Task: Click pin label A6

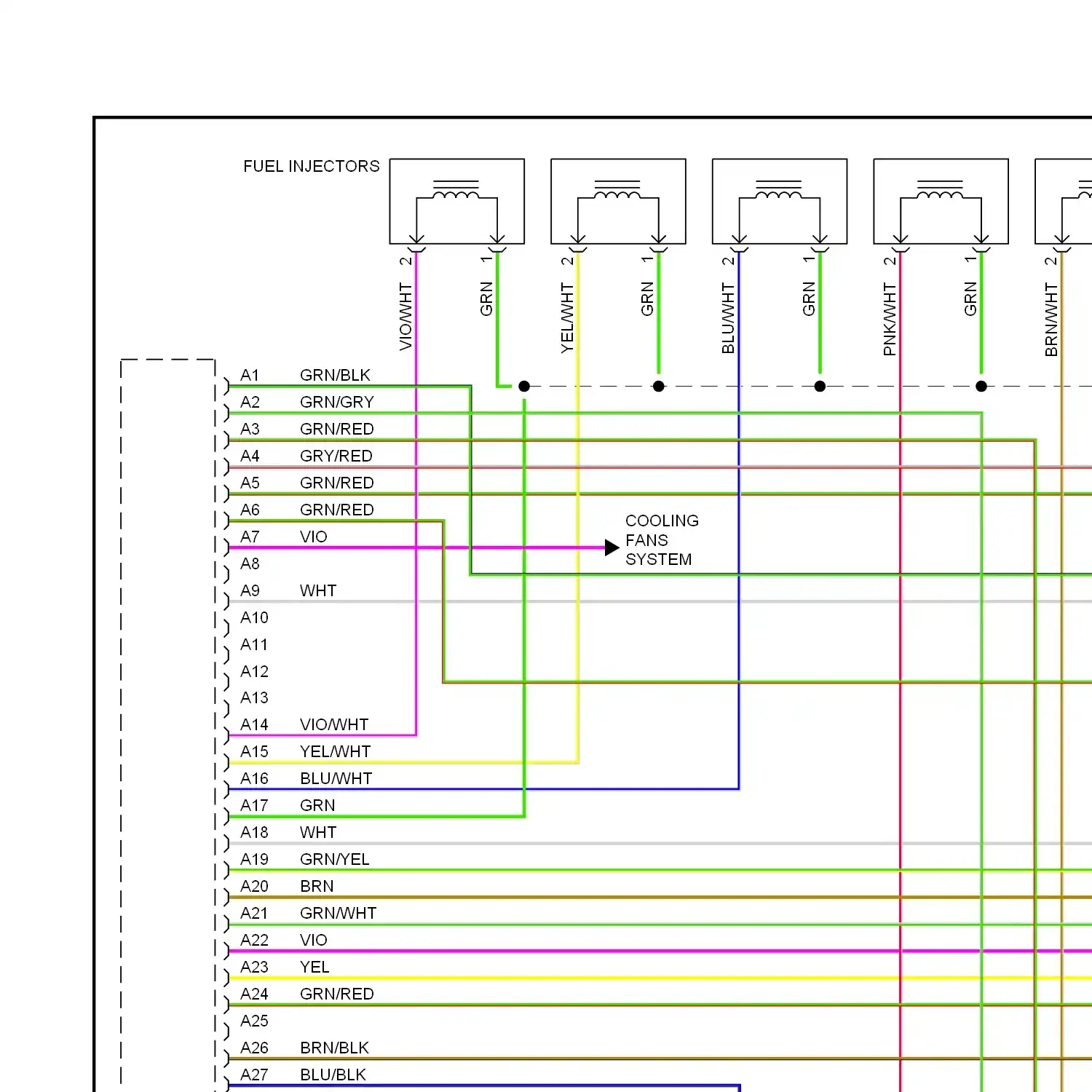Action: pos(250,510)
